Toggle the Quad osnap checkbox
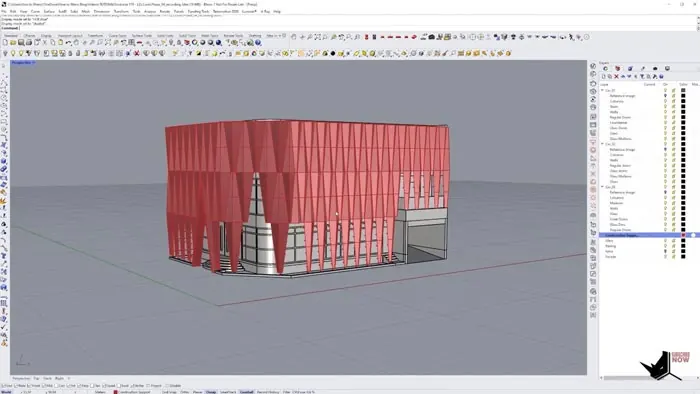700x394 pixels. pyautogui.click(x=105, y=386)
